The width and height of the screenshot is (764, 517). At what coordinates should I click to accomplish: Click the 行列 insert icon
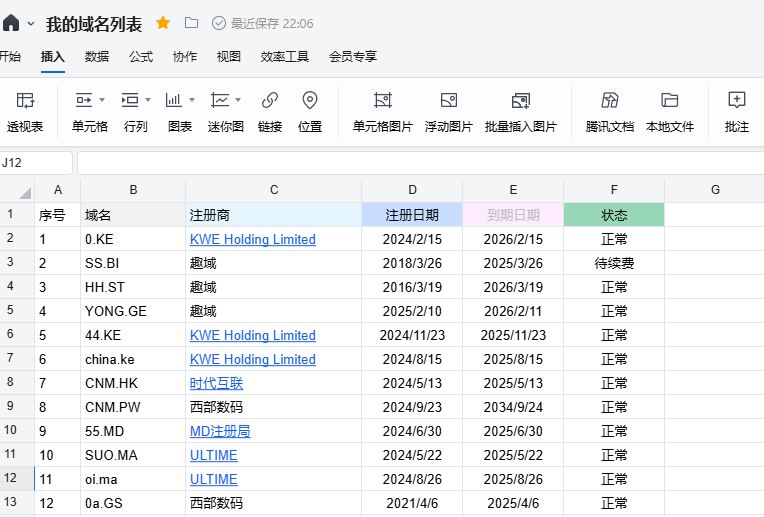(x=130, y=100)
